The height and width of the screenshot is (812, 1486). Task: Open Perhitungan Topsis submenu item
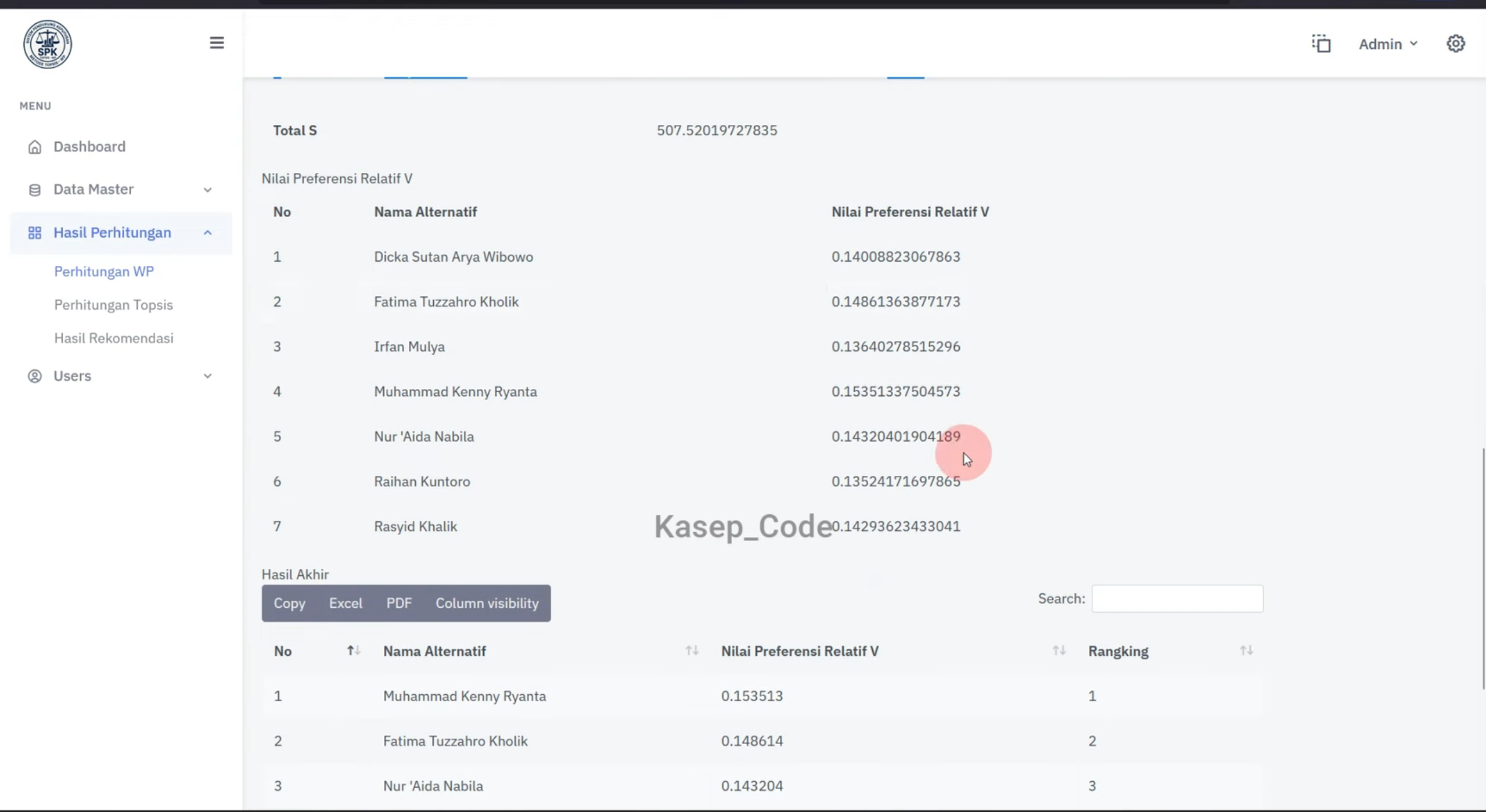coord(114,305)
